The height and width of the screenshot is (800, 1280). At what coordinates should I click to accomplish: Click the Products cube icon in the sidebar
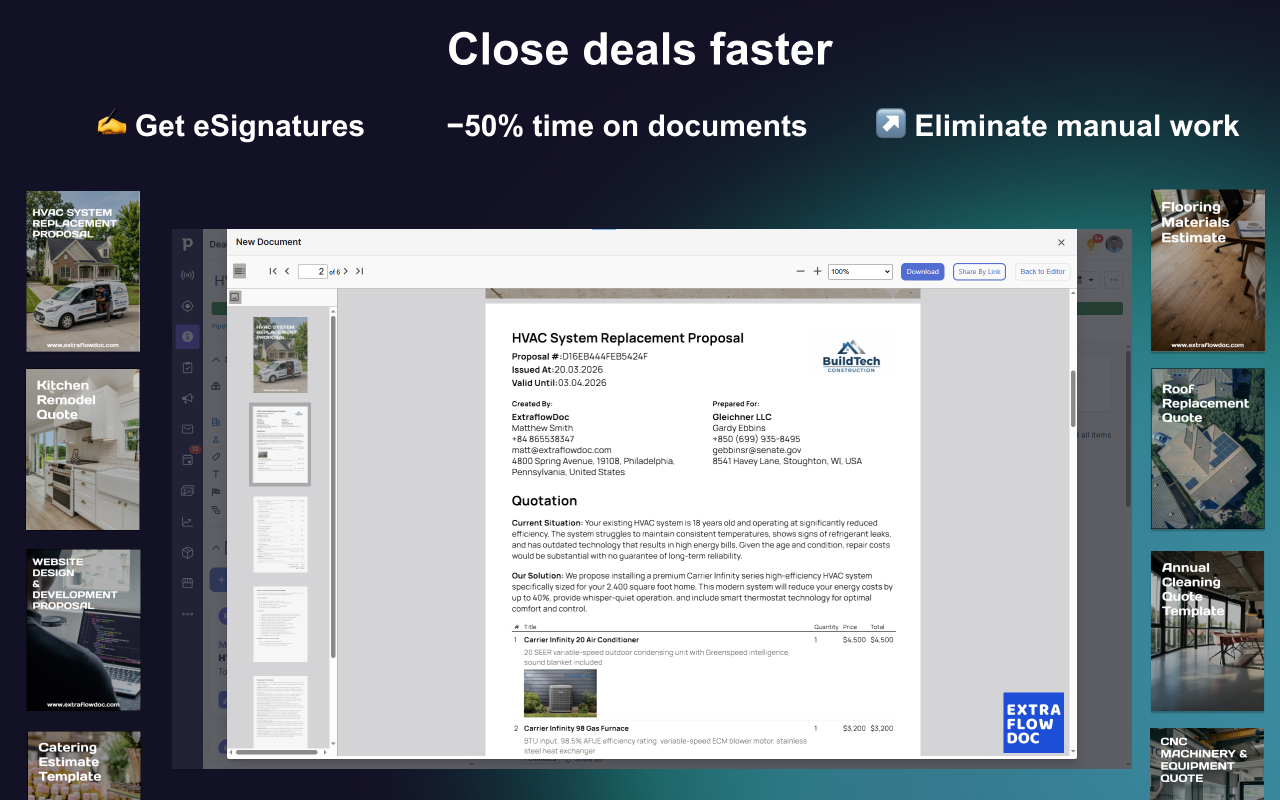click(x=187, y=551)
